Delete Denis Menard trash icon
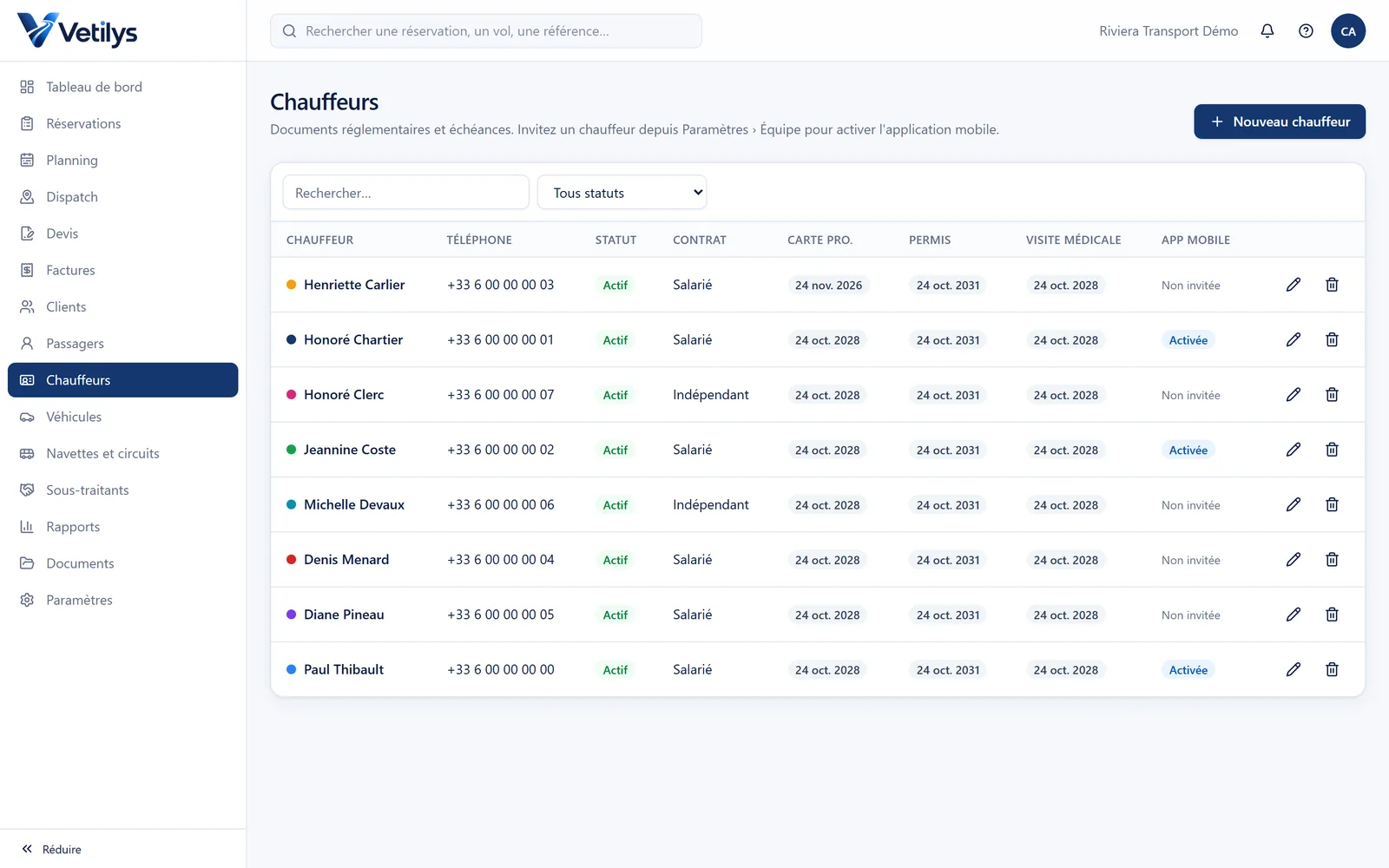Screen dimensions: 1389x868 (1332, 559)
